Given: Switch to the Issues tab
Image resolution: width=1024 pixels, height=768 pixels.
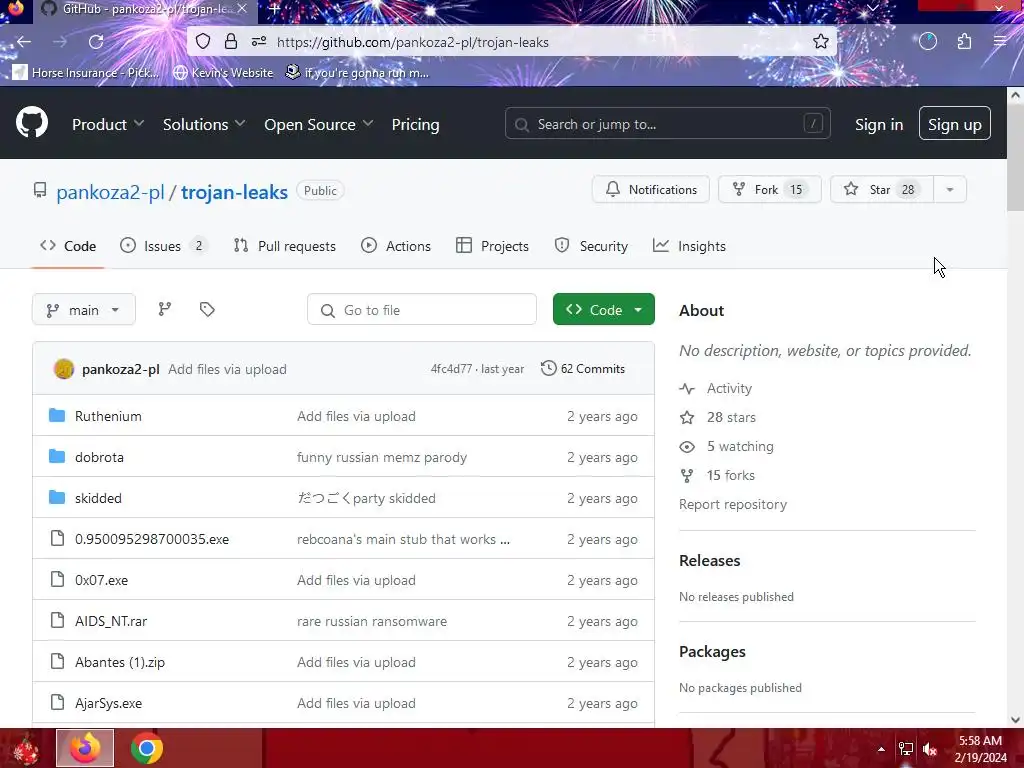Looking at the screenshot, I should (164, 246).
